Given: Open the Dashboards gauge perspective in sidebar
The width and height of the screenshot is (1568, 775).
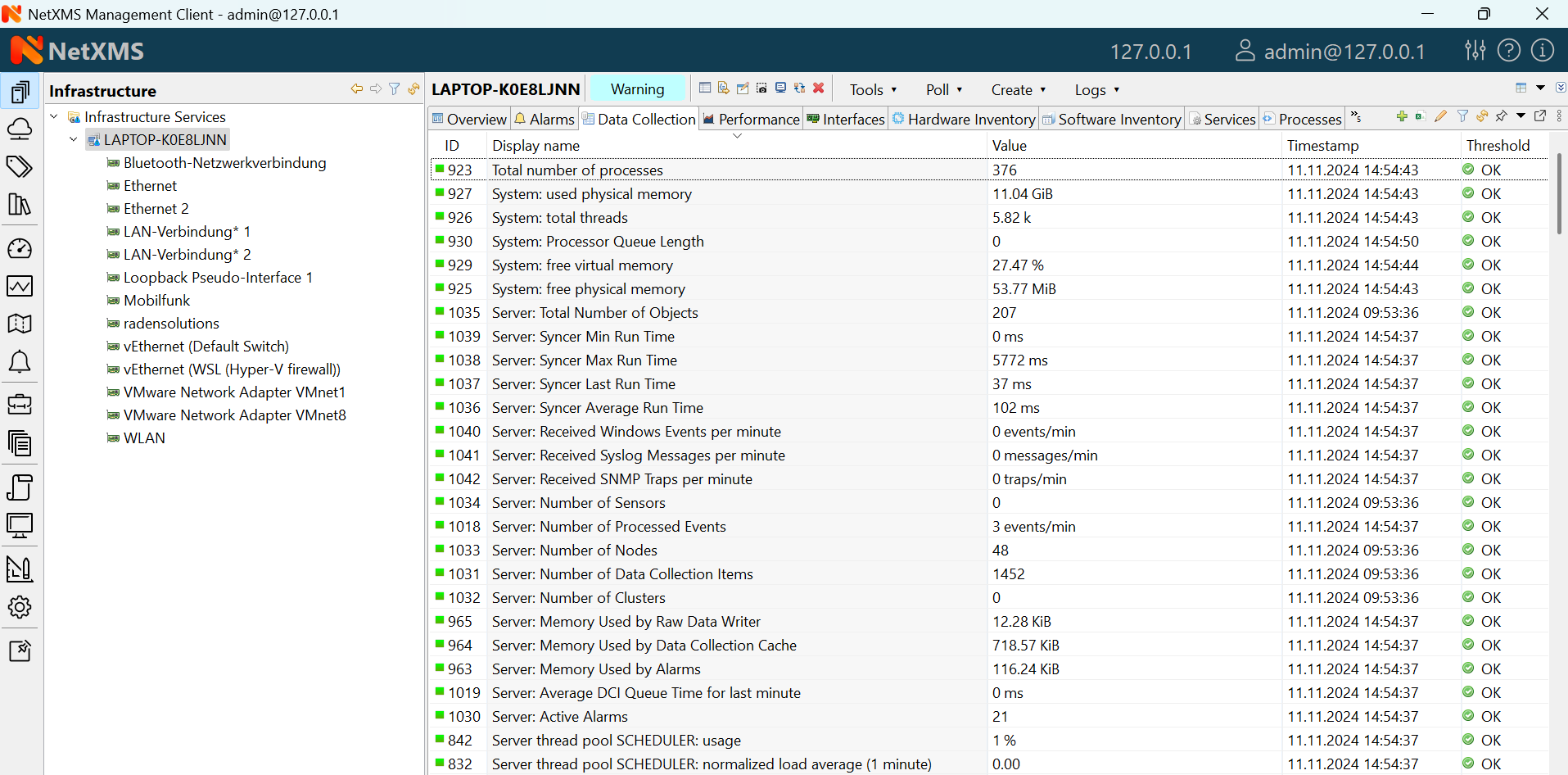Looking at the screenshot, I should (20, 248).
